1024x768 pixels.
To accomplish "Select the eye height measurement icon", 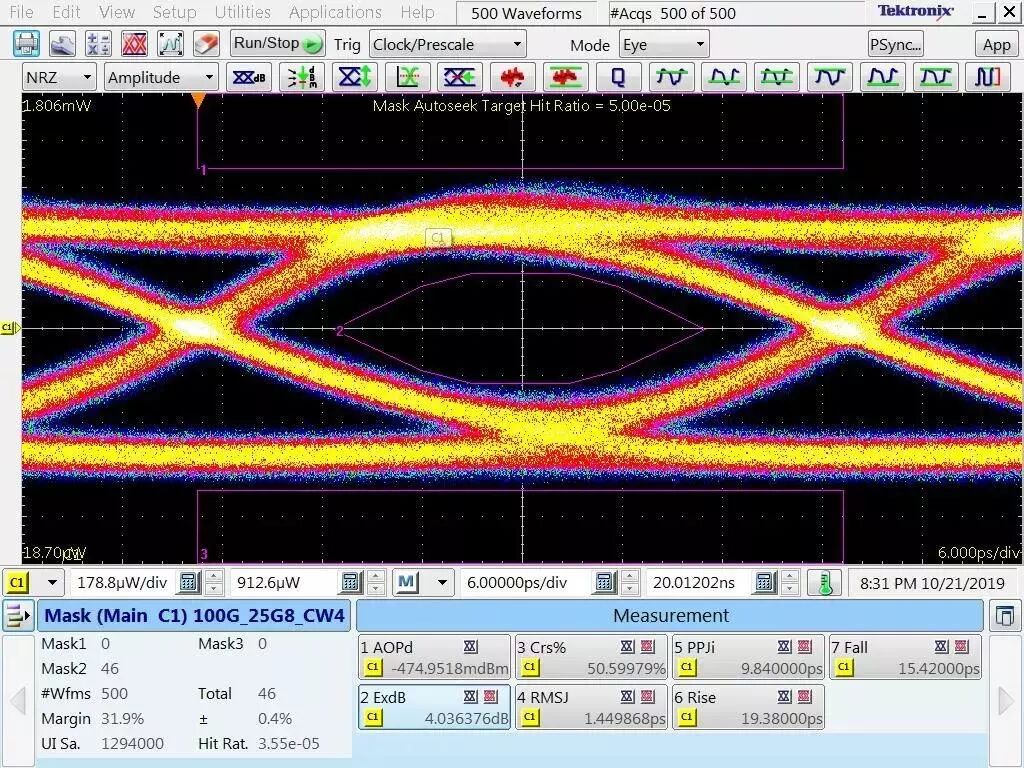I will 355,77.
